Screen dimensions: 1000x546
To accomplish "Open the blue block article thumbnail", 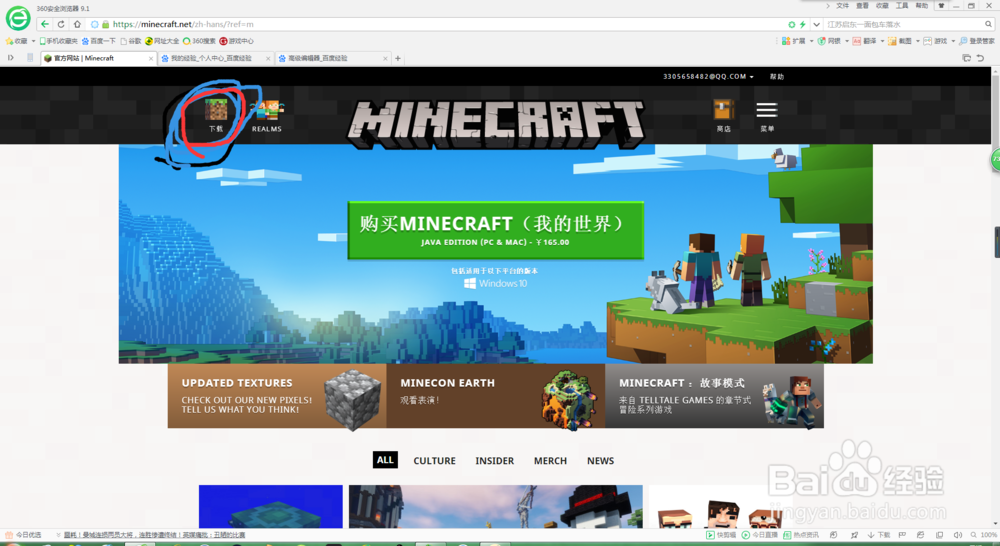I will [270, 506].
